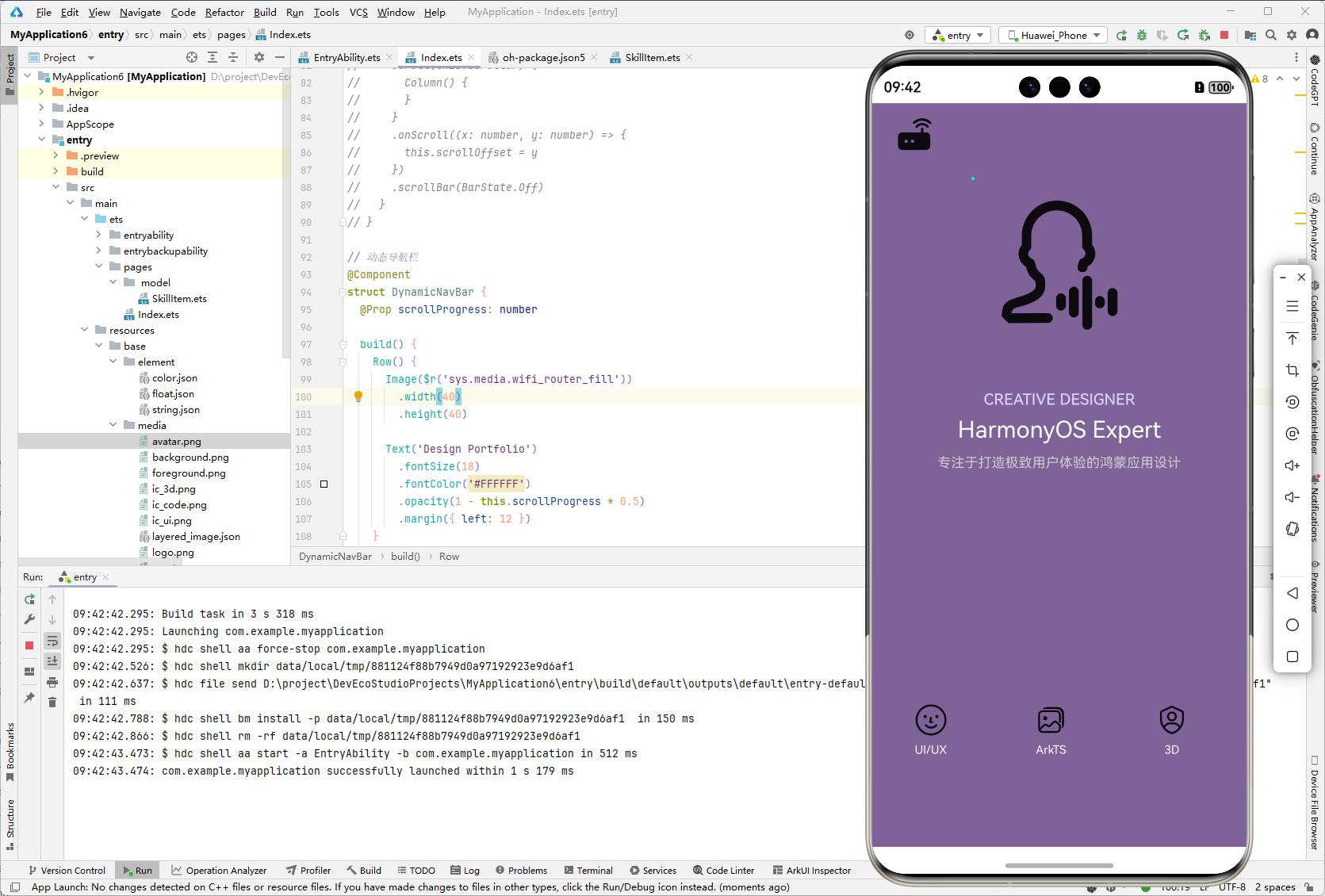Screen dimensions: 1325x896
Task: Open the entry run configuration dropdown
Action: pos(958,35)
